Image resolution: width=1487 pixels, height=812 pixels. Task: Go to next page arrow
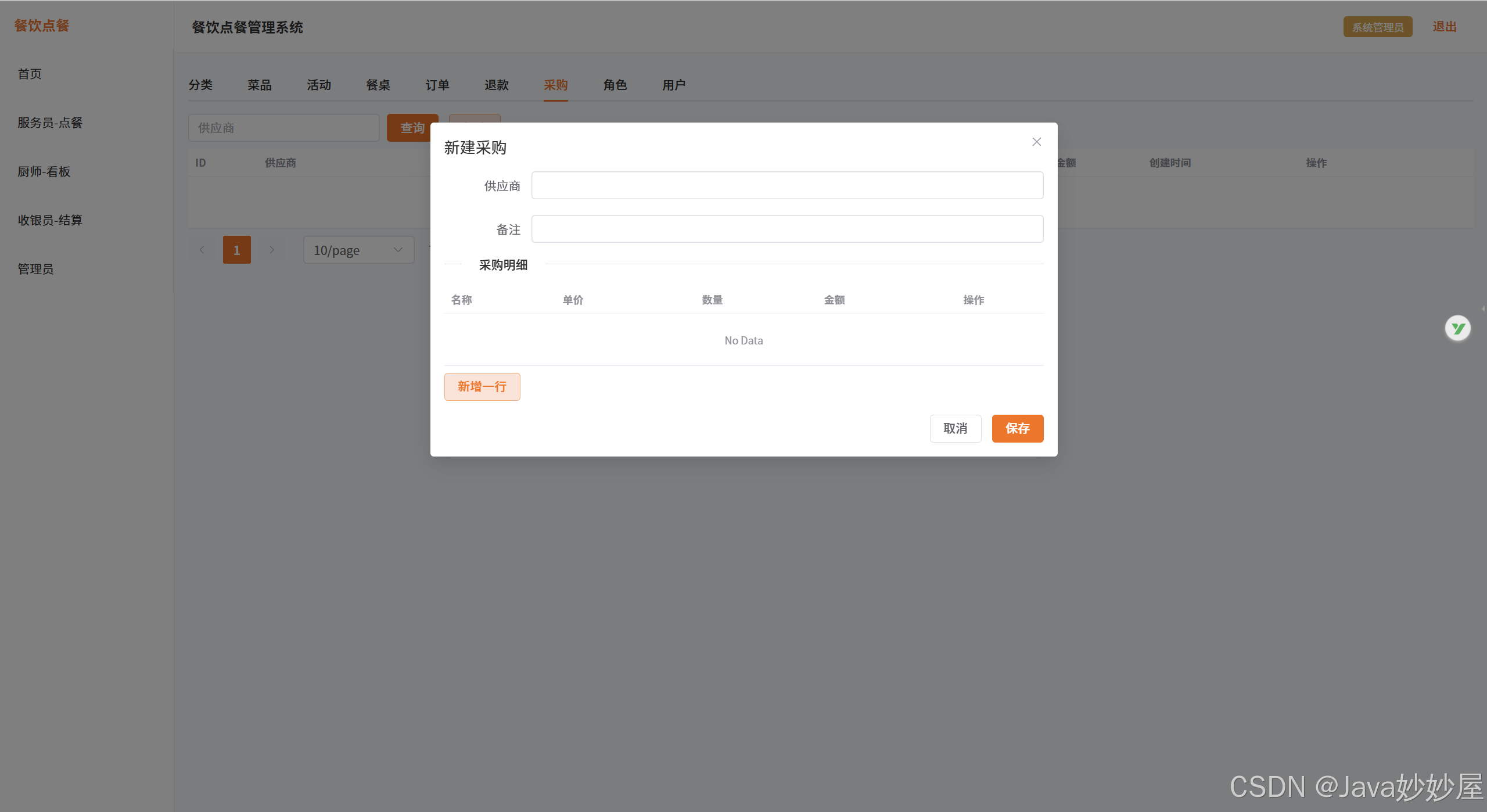[271, 250]
